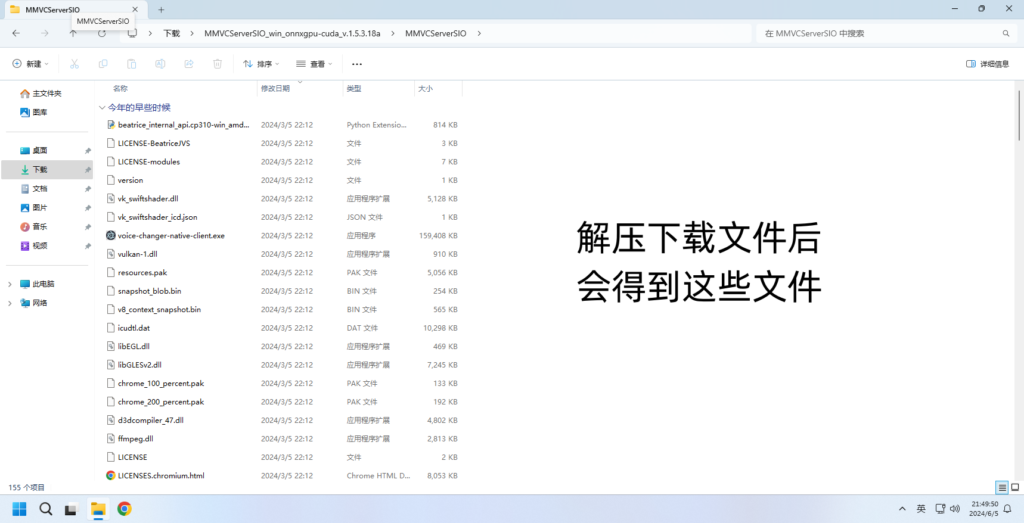Select 下载 in the sidebar
1024x523 pixels.
pos(47,169)
